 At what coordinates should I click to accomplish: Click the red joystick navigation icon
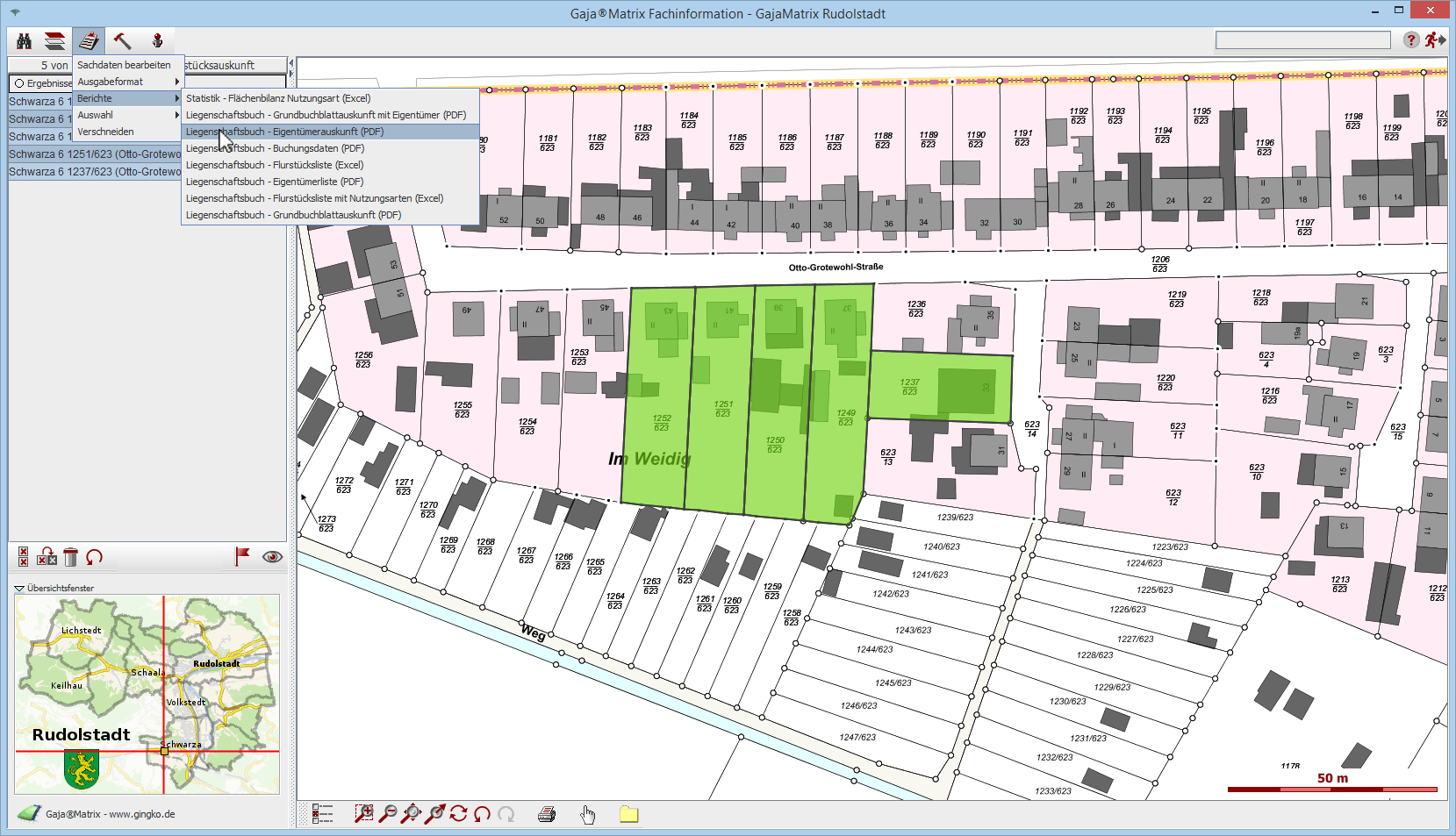pos(157,41)
